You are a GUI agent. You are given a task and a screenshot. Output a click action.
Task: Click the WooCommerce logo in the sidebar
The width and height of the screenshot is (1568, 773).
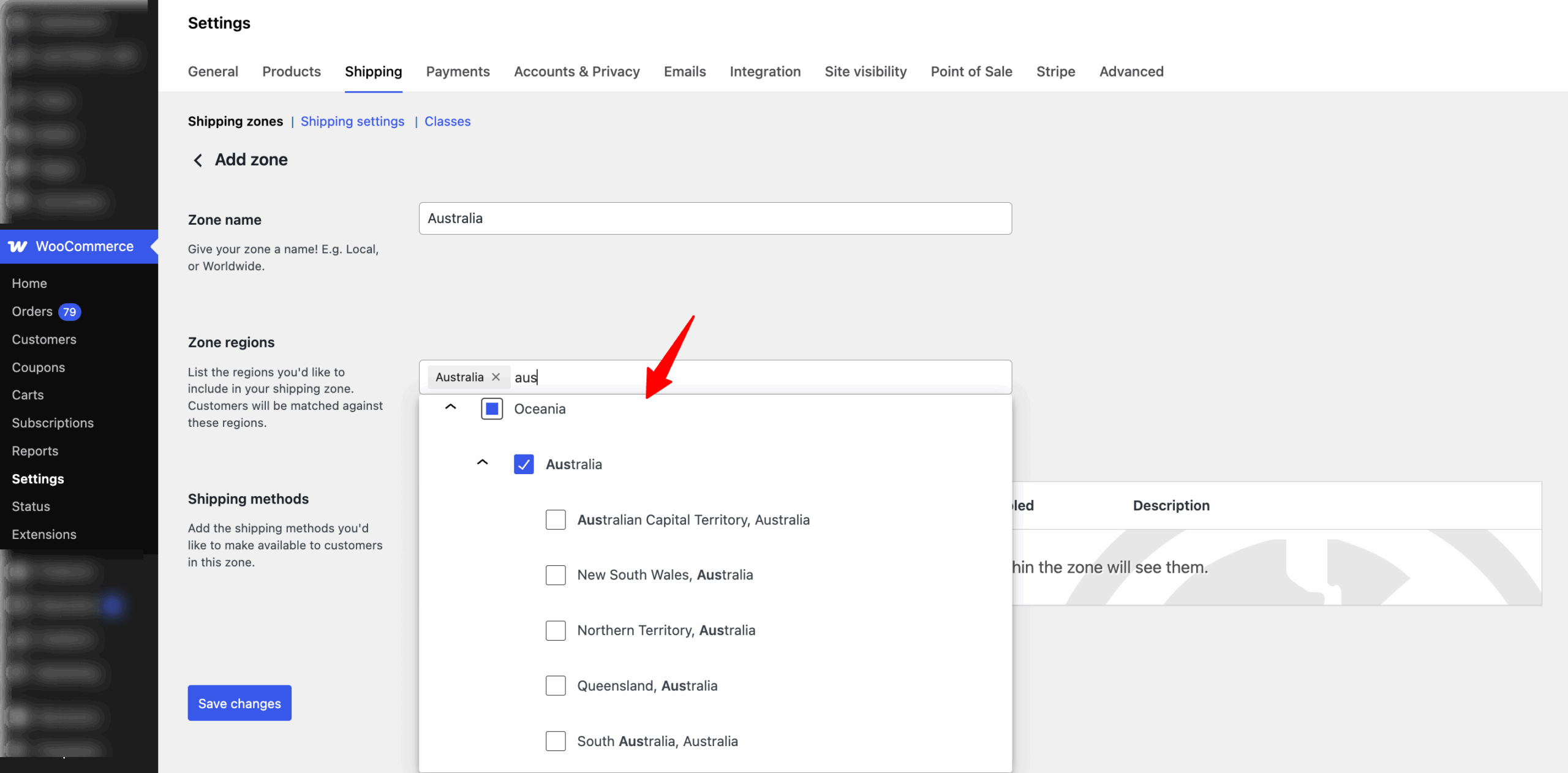(19, 246)
